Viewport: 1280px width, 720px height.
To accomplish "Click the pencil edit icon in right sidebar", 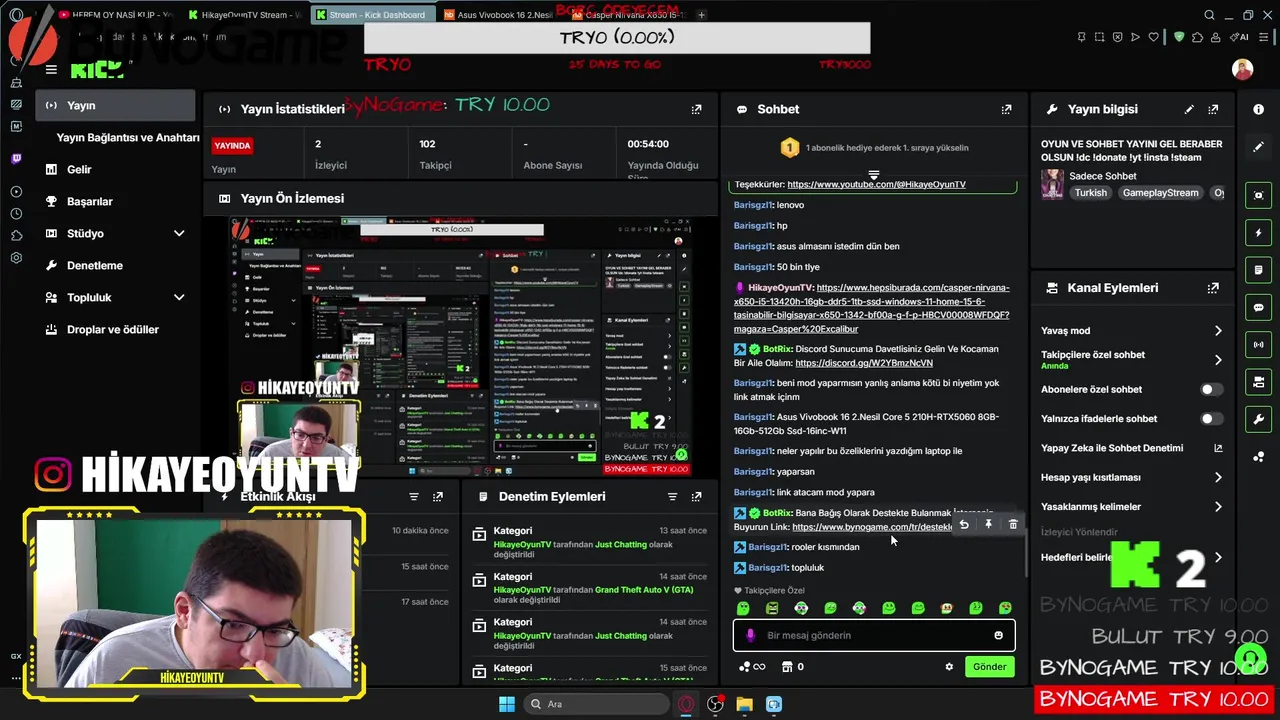I will [1258, 146].
